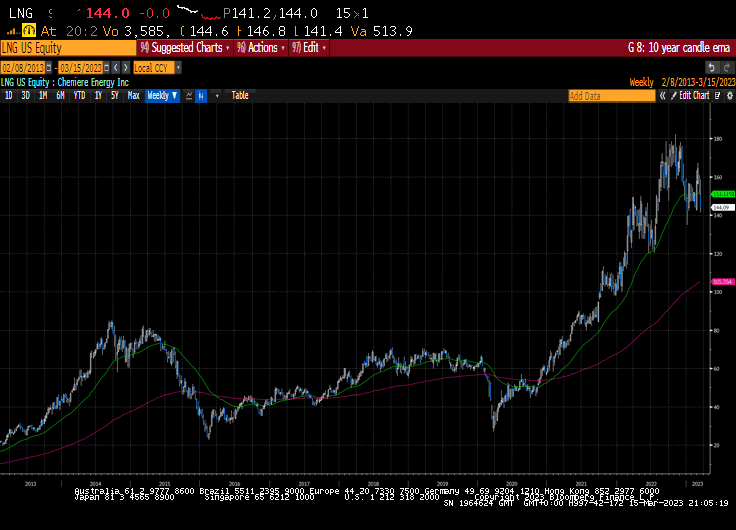Click the high value 146.8 in header
The image size is (736, 530).
[x=266, y=31]
